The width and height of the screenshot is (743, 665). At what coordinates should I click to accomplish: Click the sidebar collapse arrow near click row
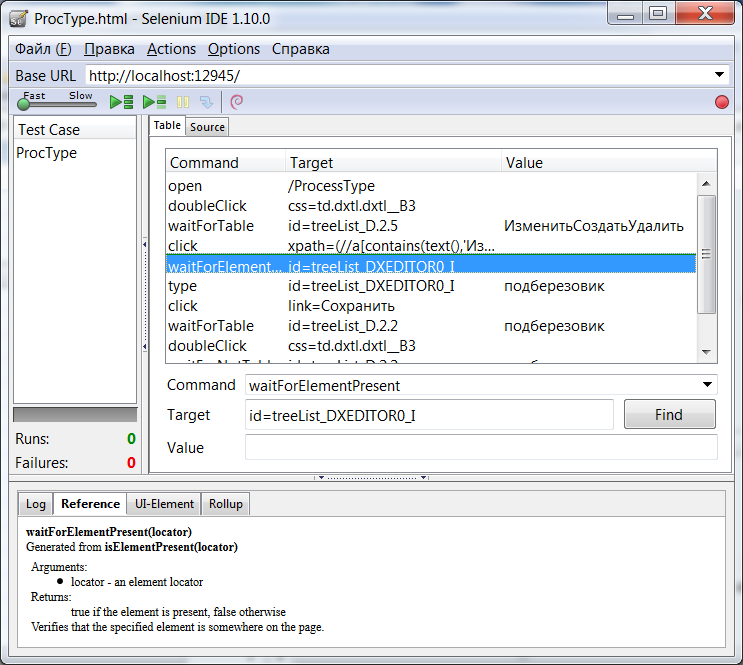click(145, 245)
